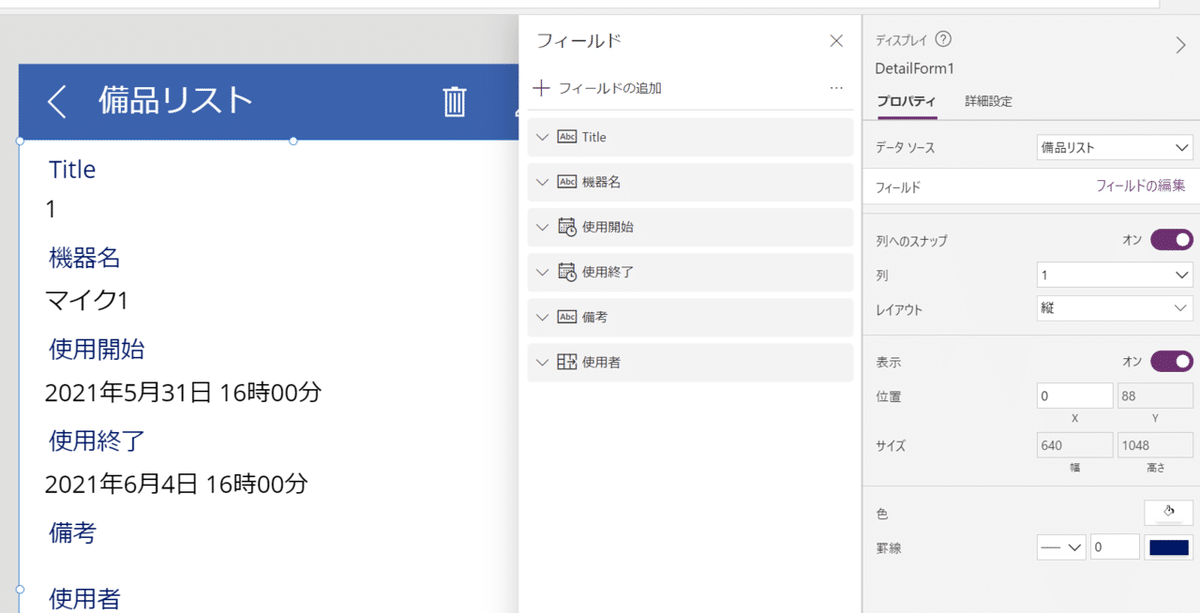Click the dark blue border color swatch
This screenshot has width=1200, height=613.
(1169, 547)
